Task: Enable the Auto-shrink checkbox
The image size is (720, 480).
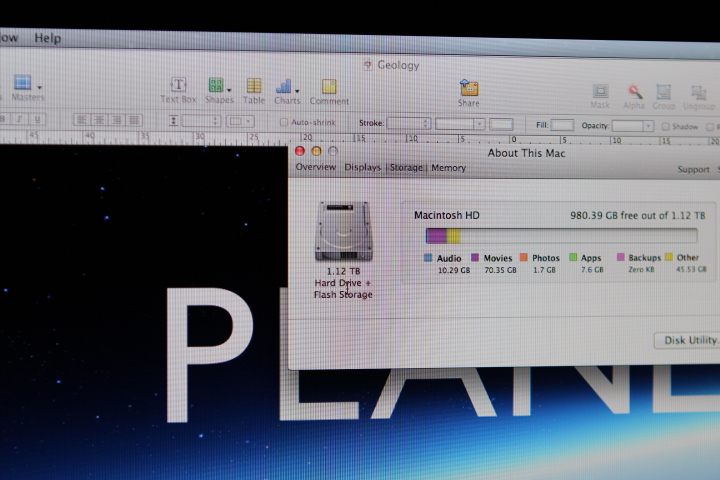Action: point(284,123)
